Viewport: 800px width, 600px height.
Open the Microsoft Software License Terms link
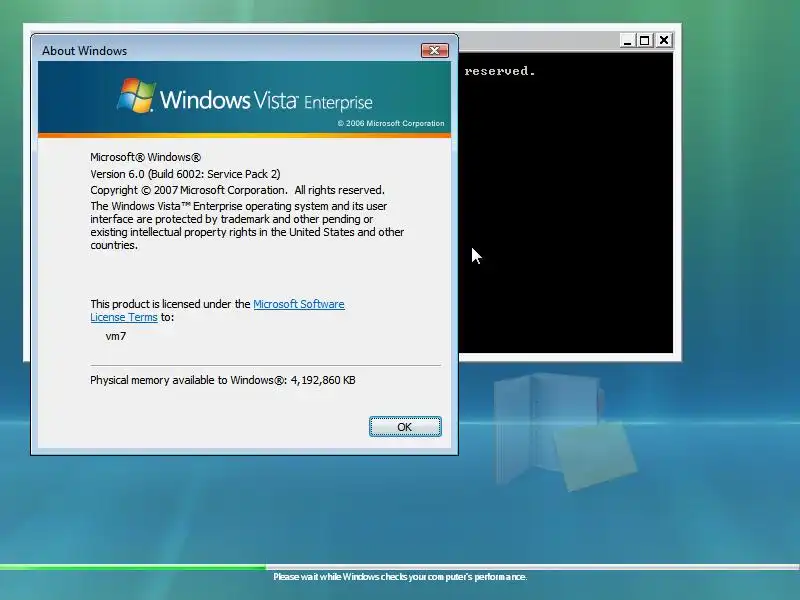tap(217, 310)
